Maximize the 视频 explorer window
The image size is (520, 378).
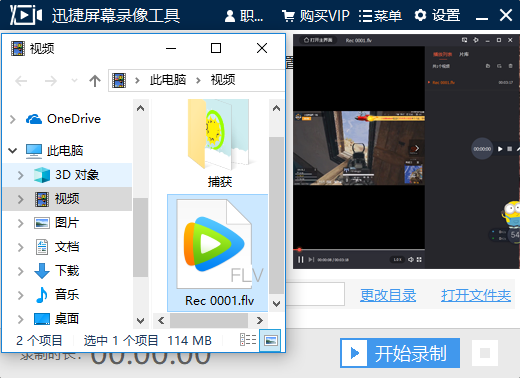[x=216, y=48]
